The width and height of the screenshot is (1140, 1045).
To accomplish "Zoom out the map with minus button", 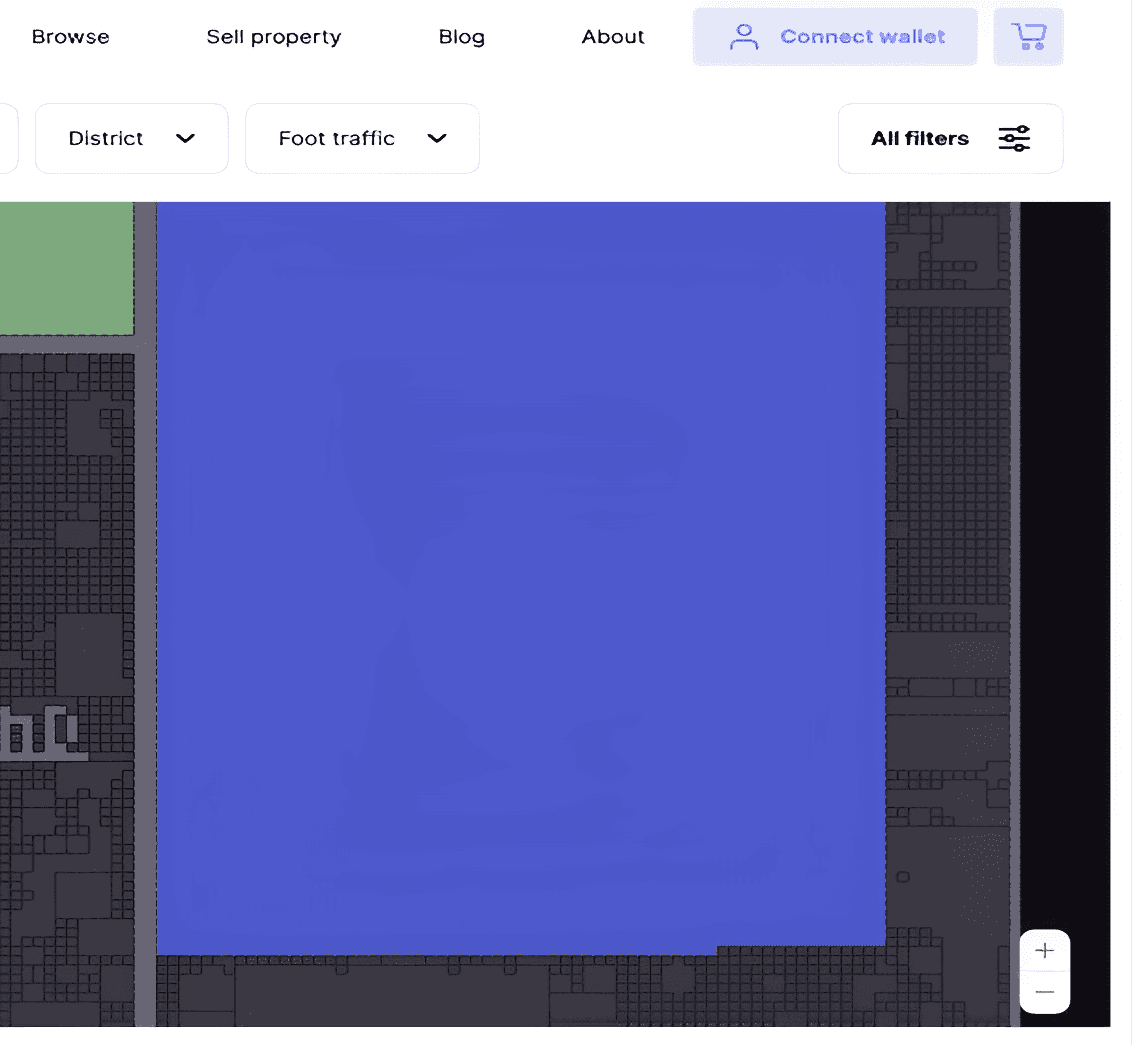I will [x=1045, y=992].
